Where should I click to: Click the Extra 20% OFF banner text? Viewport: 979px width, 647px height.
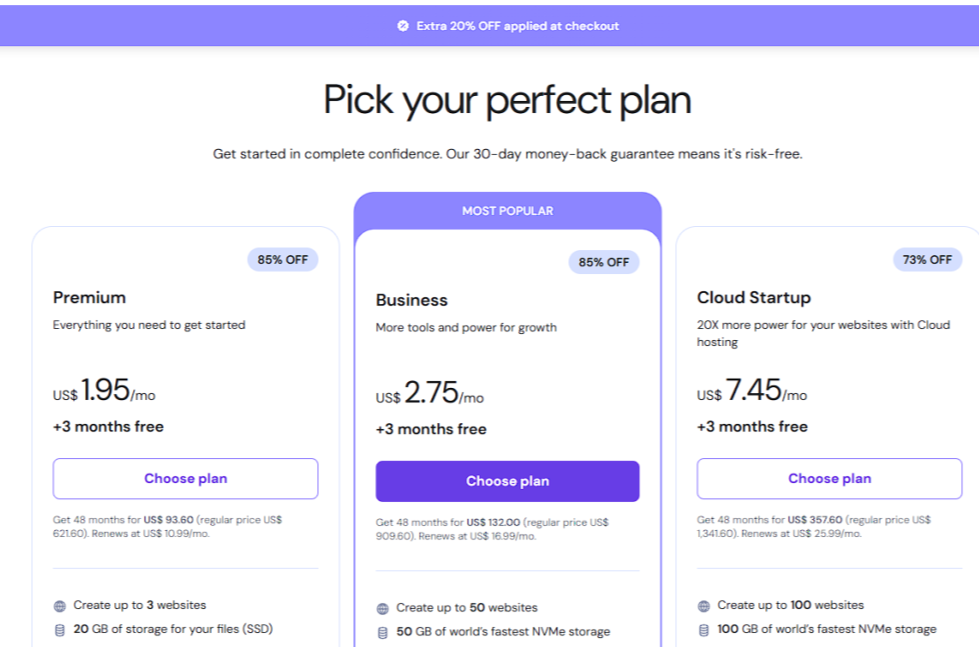pyautogui.click(x=517, y=26)
